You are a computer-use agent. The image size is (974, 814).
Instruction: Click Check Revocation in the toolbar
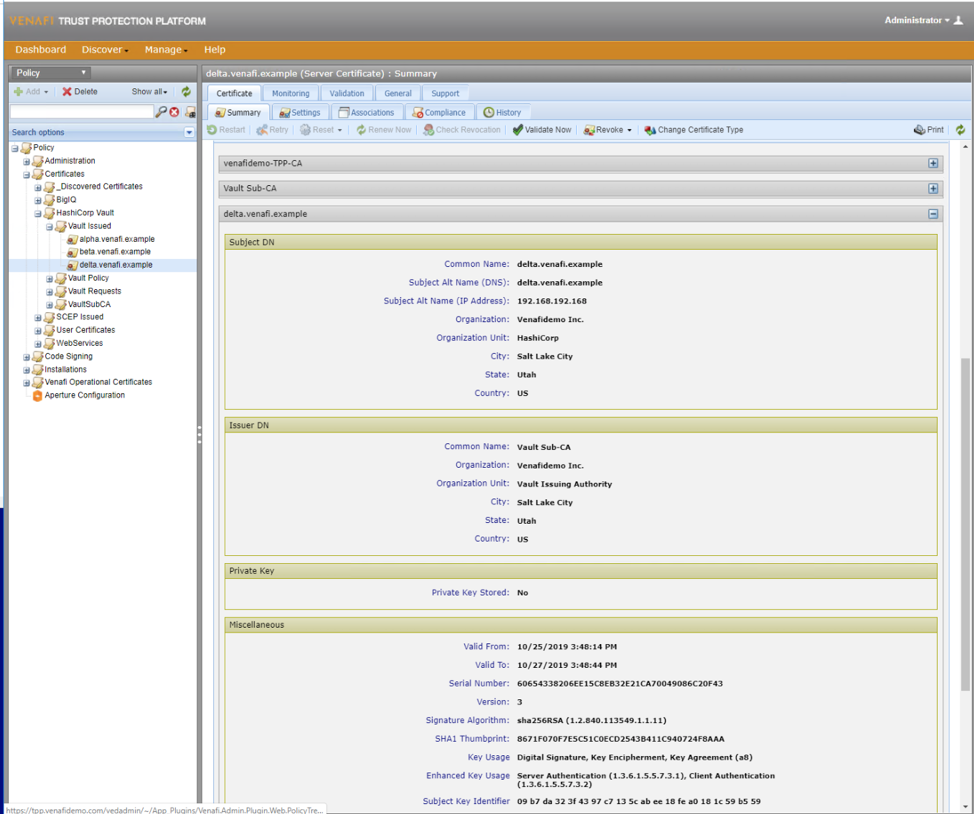point(462,130)
